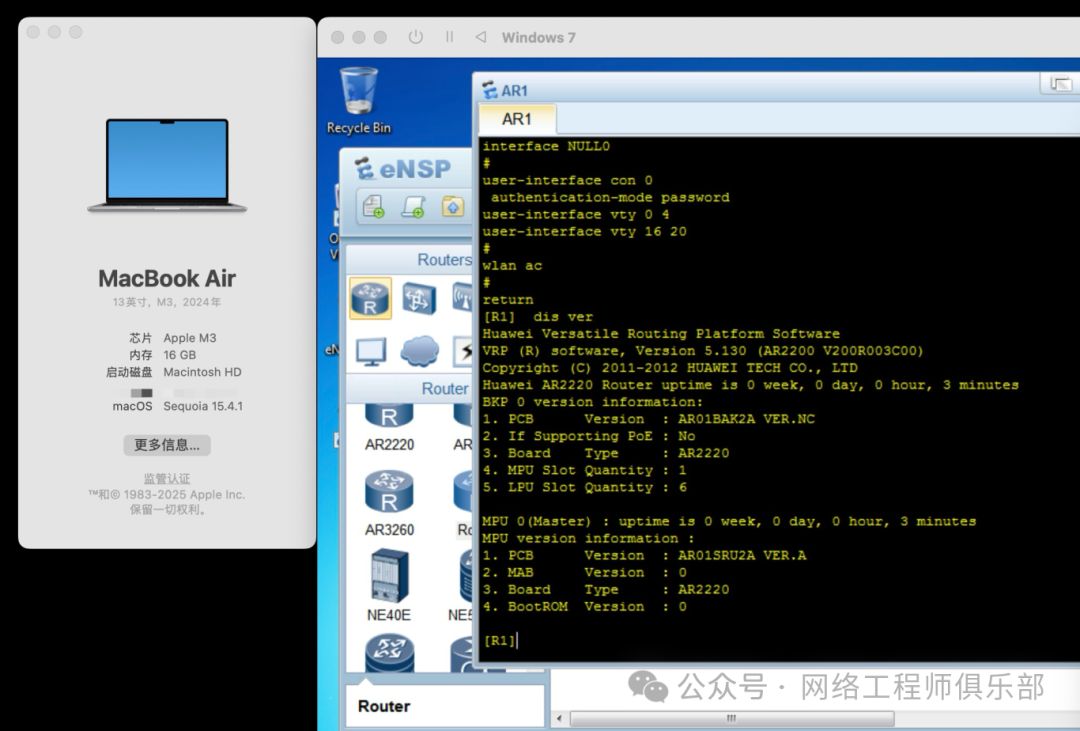This screenshot has height=731, width=1080.
Task: Click the Windows 7 VM window title
Action: click(x=538, y=37)
